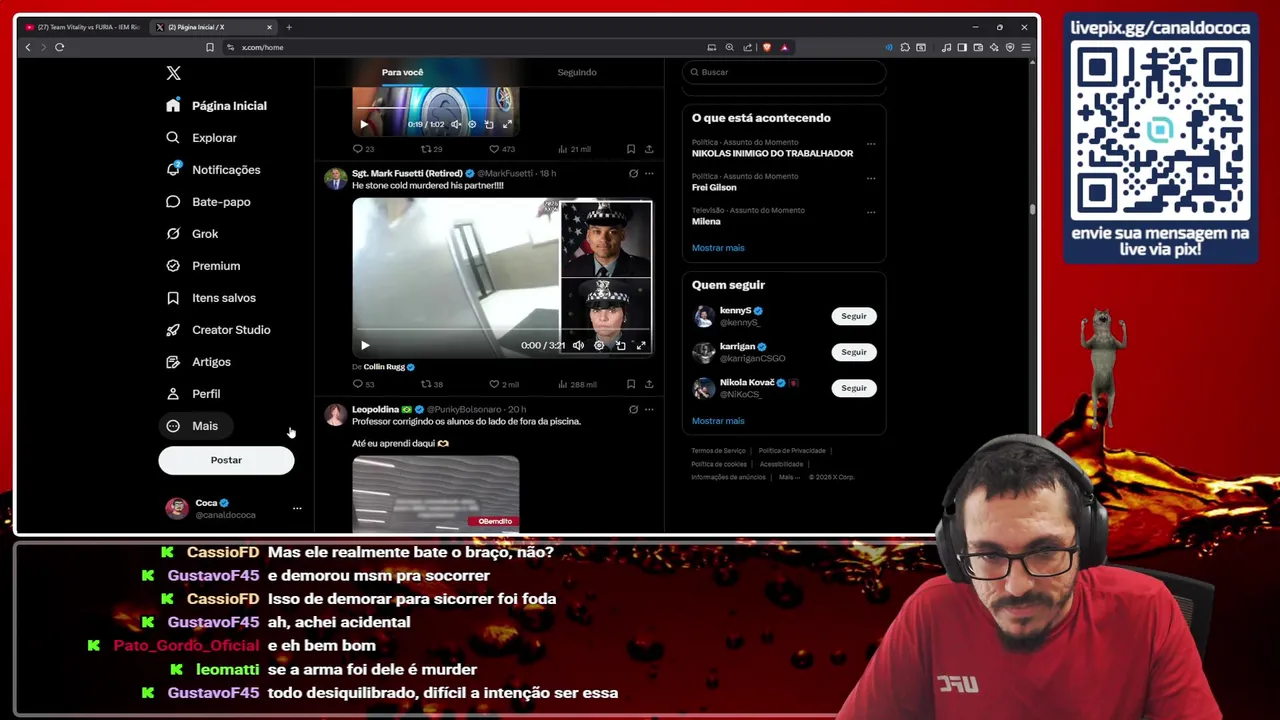Launch Grok from the sidebar
Image resolution: width=1280 pixels, height=720 pixels.
(192, 234)
